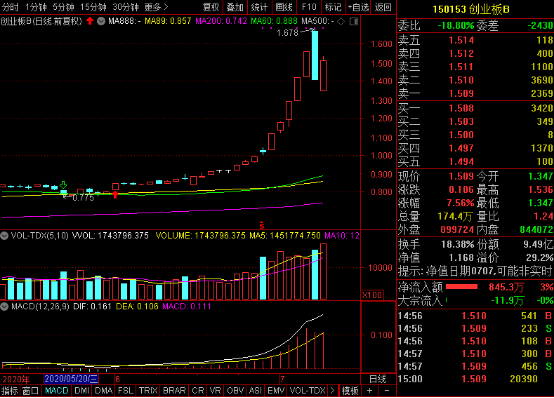Click the 卖五 price 1.514
This screenshot has height=398, width=554.
tap(461, 40)
